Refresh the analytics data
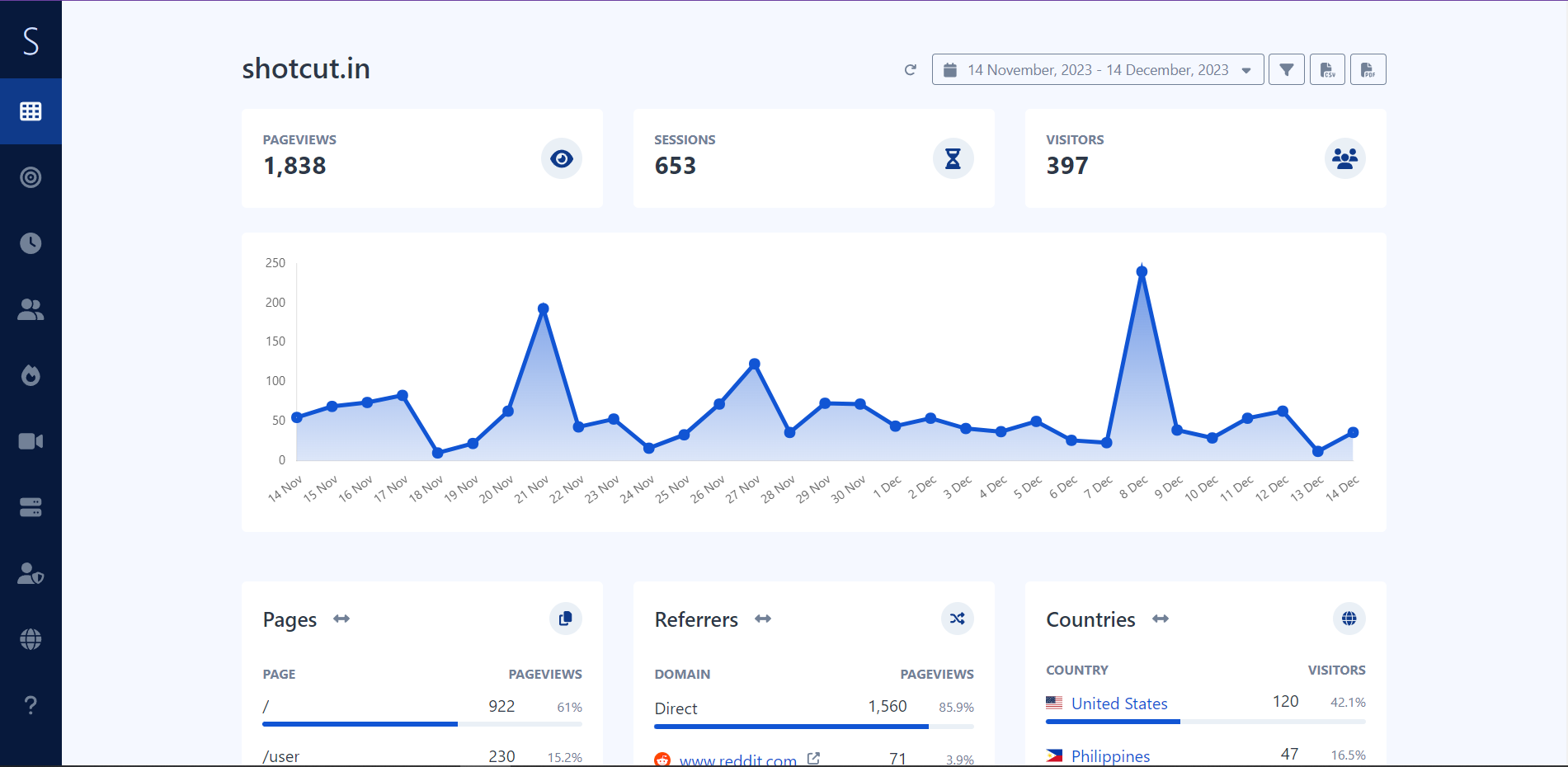 (x=911, y=70)
